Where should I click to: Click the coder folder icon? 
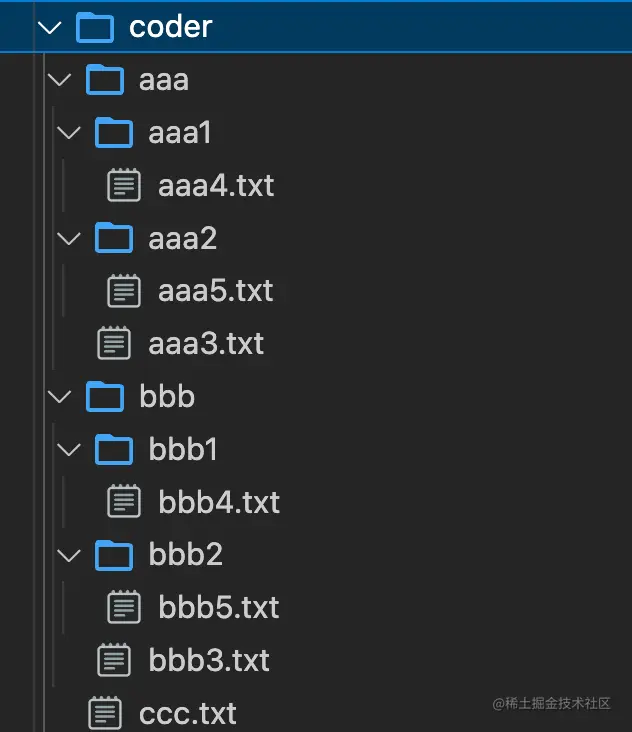tap(95, 27)
